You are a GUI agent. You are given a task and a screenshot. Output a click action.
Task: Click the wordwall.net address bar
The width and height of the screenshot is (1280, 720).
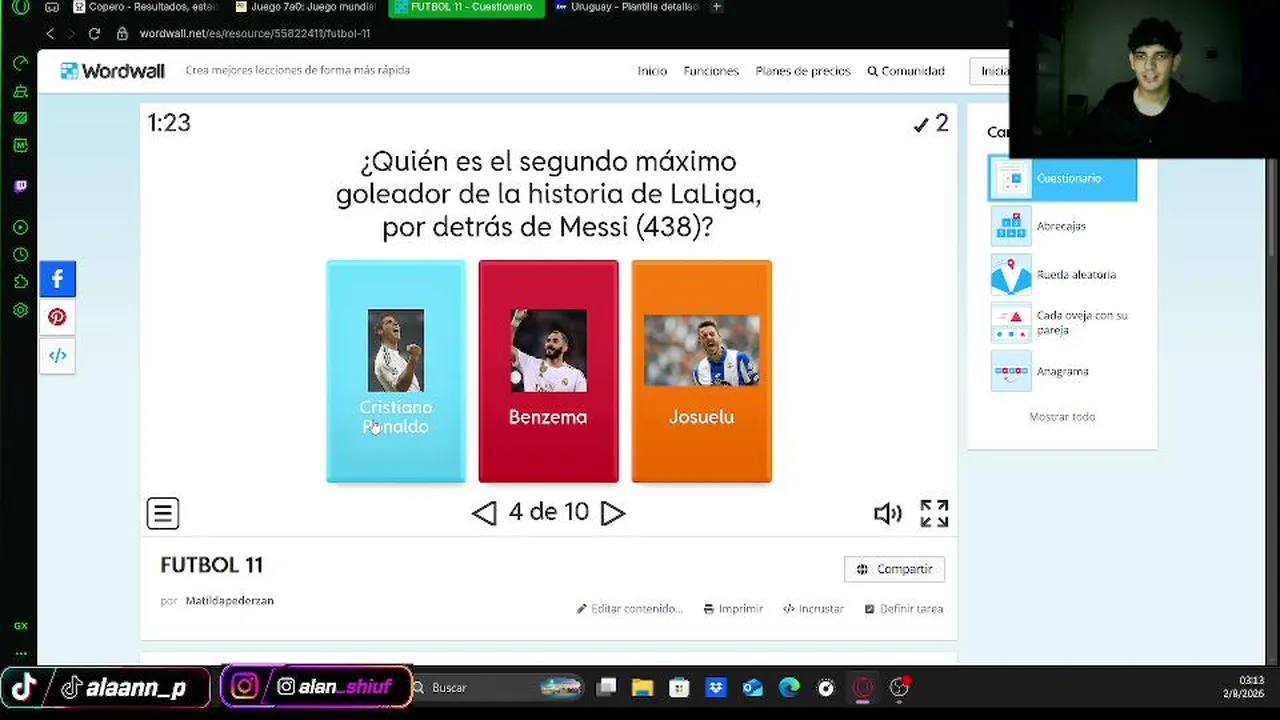point(255,33)
